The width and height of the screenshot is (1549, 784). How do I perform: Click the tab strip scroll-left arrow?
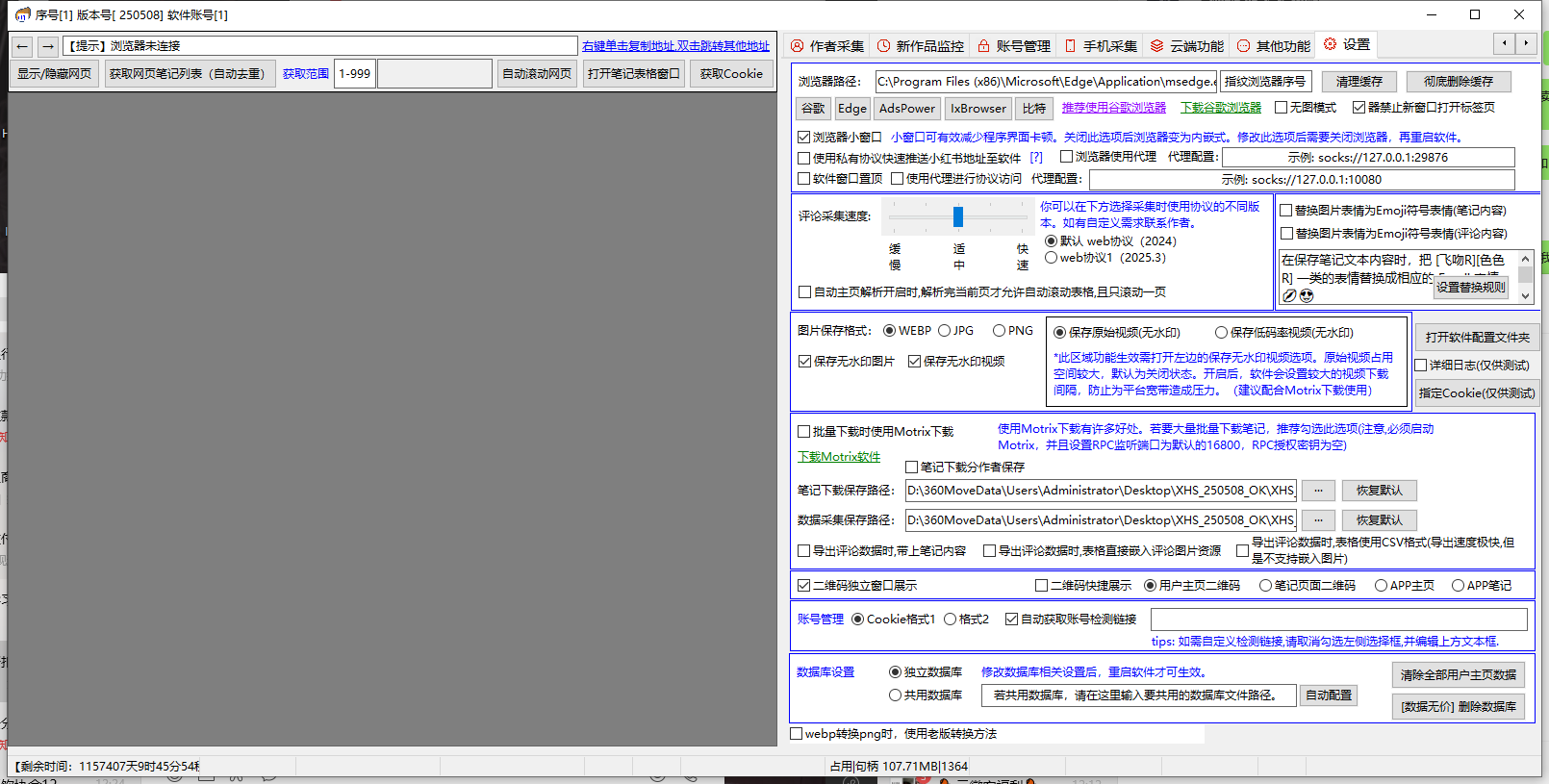(1505, 43)
